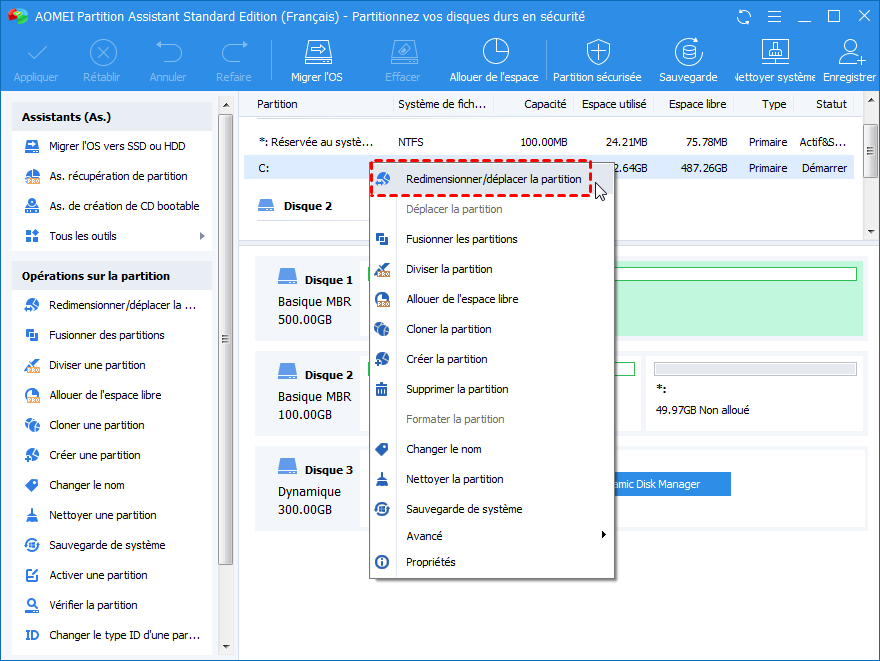Choose Nettoyer la partition in context menu
This screenshot has width=880, height=661.
pos(492,479)
